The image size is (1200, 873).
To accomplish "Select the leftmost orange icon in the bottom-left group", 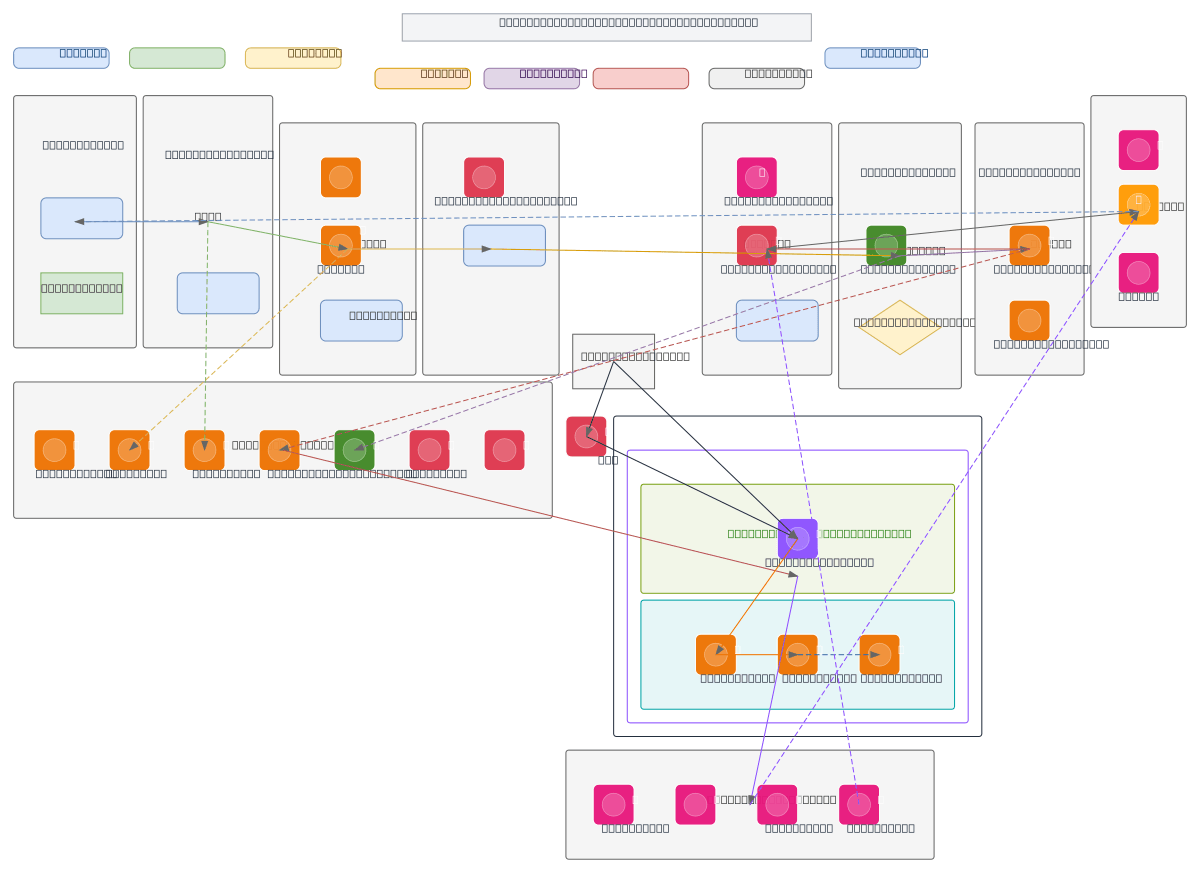I will tap(54, 450).
